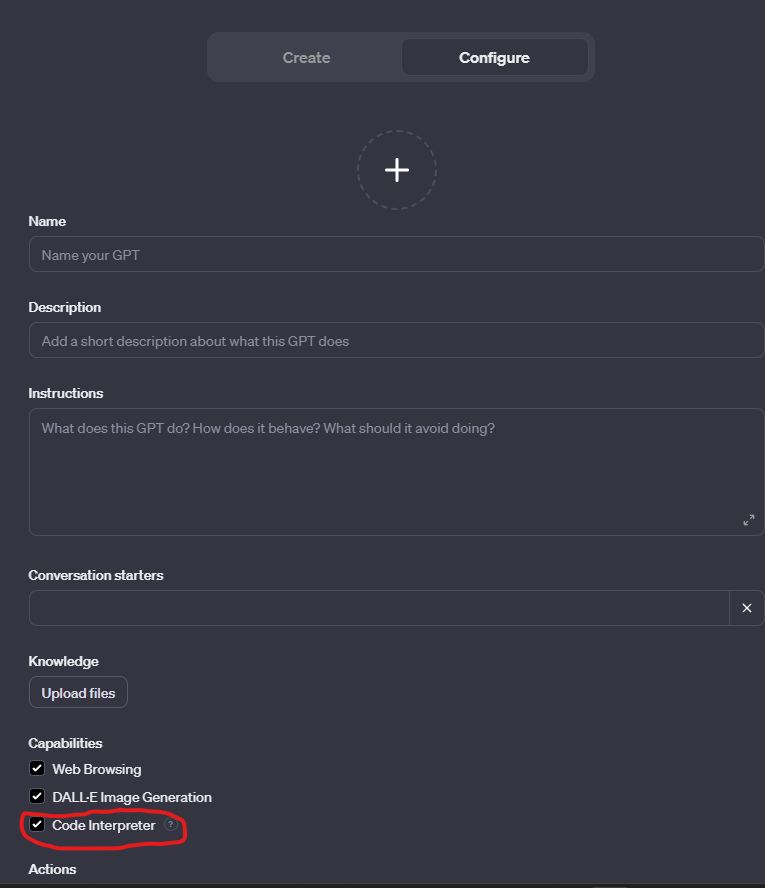
Task: Click the Web Browsing label text
Action: (x=97, y=769)
